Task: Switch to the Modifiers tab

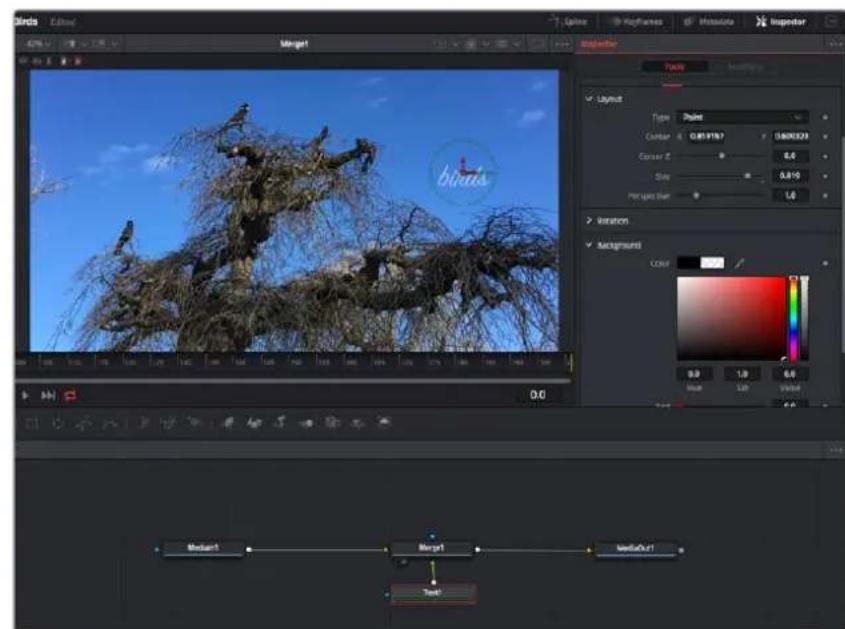Action: coord(745,67)
